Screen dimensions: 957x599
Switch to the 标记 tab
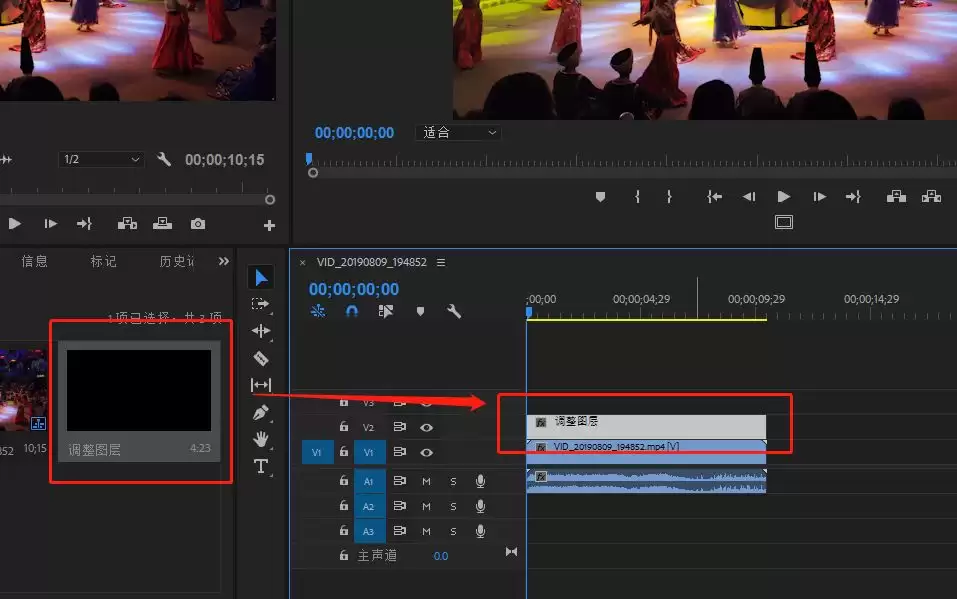coord(103,261)
